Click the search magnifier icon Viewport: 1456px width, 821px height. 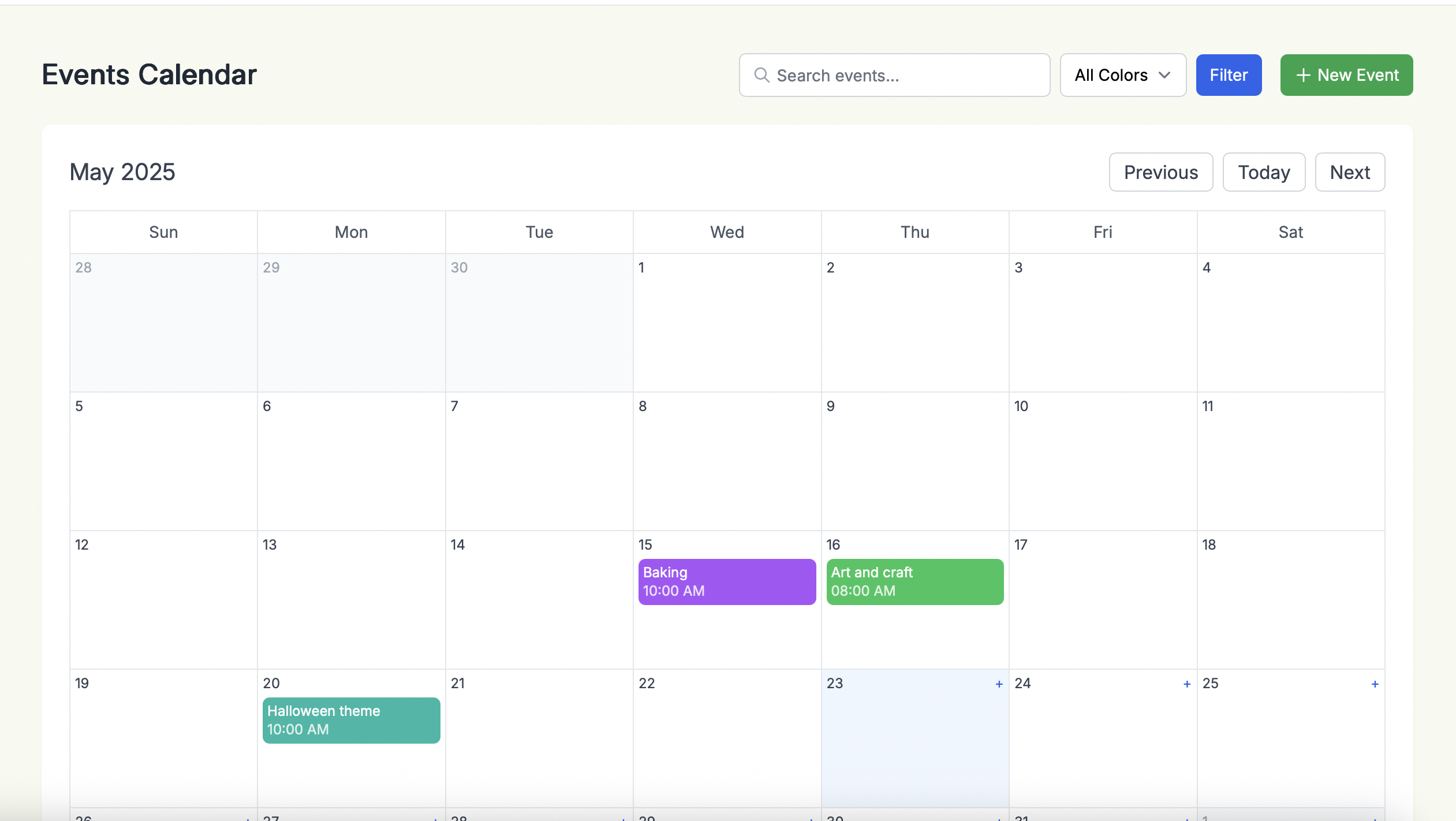coord(761,75)
